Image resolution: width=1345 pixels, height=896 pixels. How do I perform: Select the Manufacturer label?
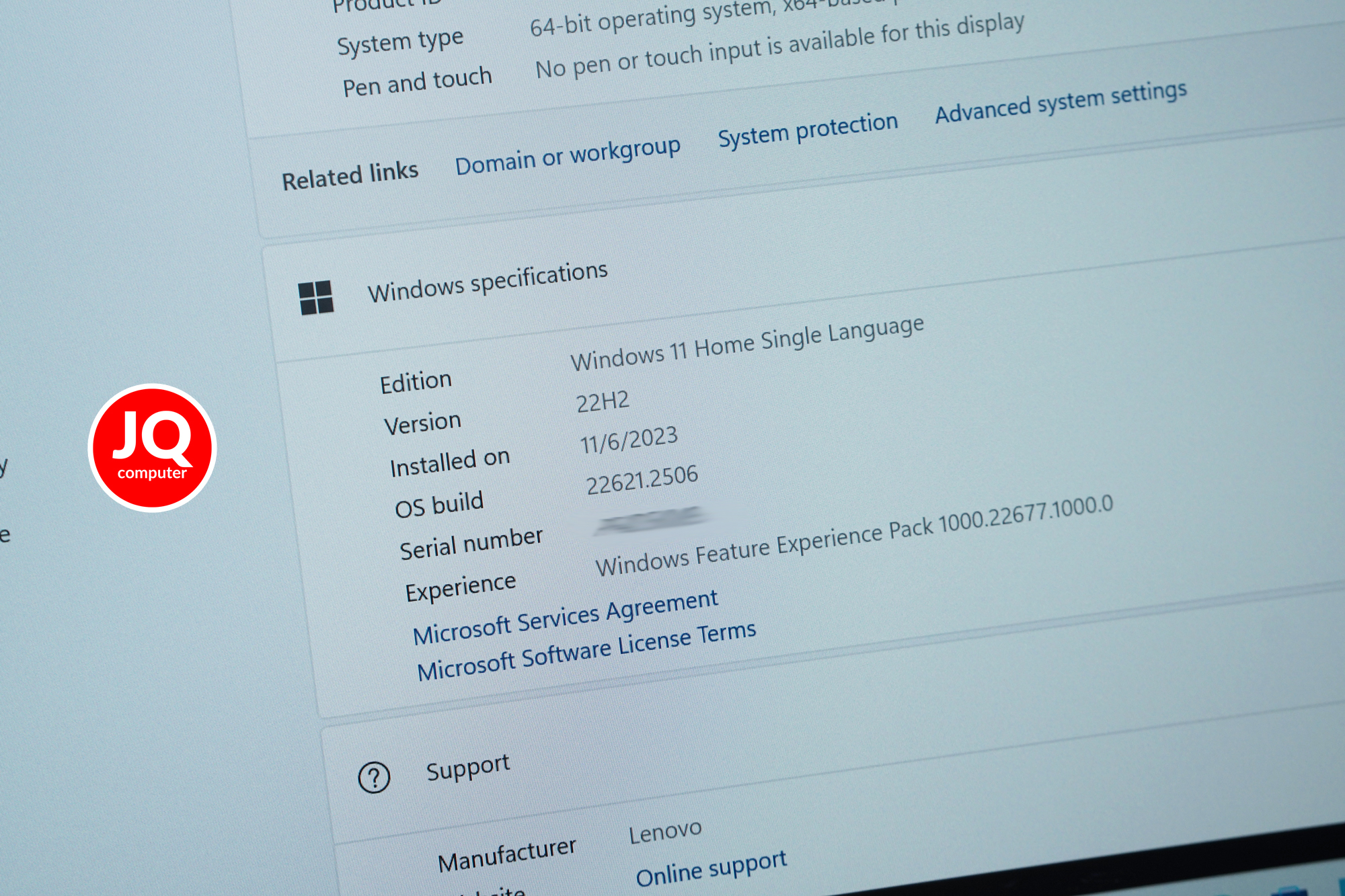(x=506, y=854)
